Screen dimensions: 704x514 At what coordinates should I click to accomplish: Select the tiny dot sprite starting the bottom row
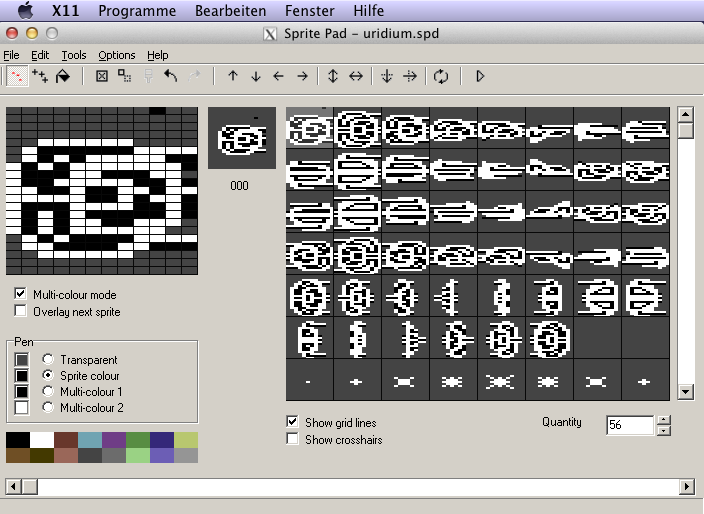(x=310, y=380)
